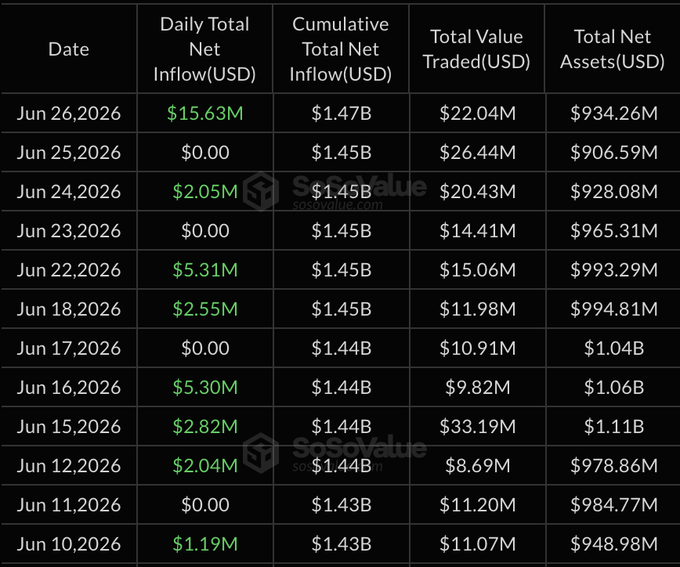Click the $0.00 inflow on Jun 11,2026 row
The width and height of the screenshot is (680, 567).
(x=205, y=505)
